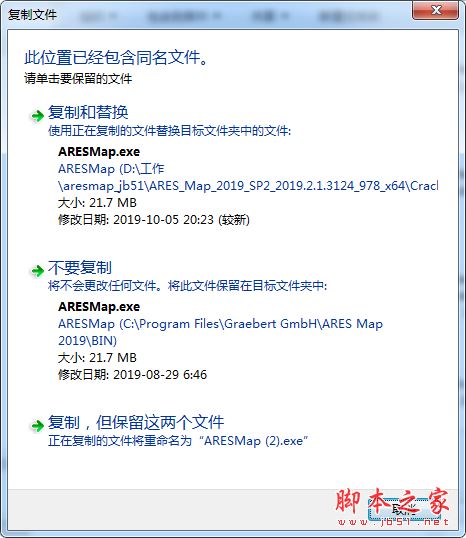Click the instruction 请单击要保留的文件
This screenshot has width=466, height=538.
coord(78,79)
